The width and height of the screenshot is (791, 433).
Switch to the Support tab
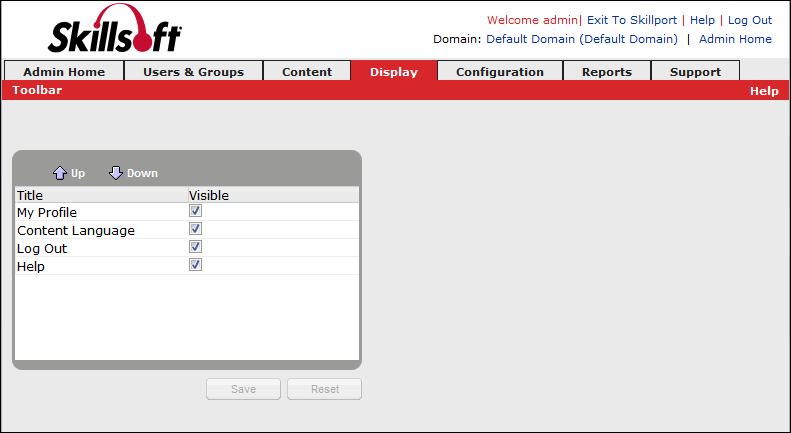(x=695, y=72)
